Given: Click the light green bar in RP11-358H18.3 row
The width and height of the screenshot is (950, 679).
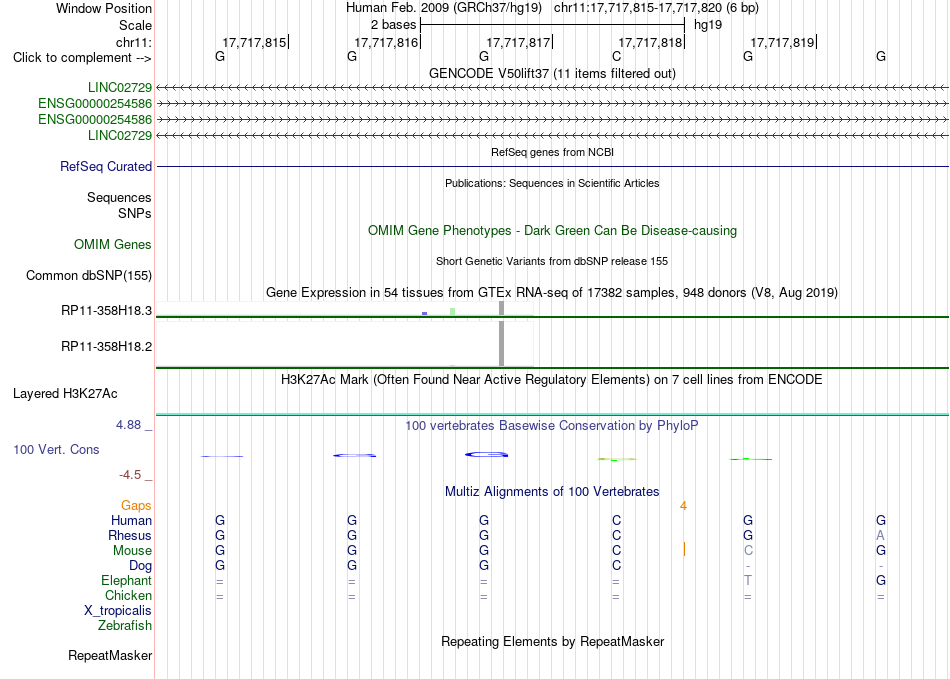Looking at the screenshot, I should point(452,311).
